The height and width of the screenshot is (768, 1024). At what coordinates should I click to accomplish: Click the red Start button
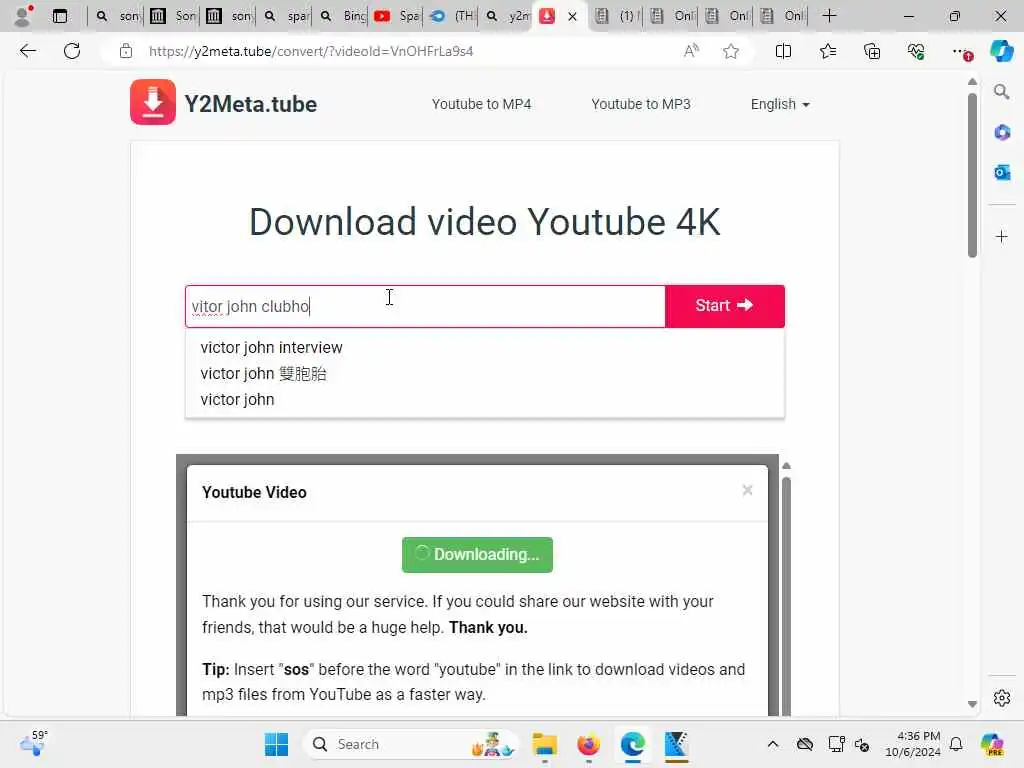coord(725,306)
